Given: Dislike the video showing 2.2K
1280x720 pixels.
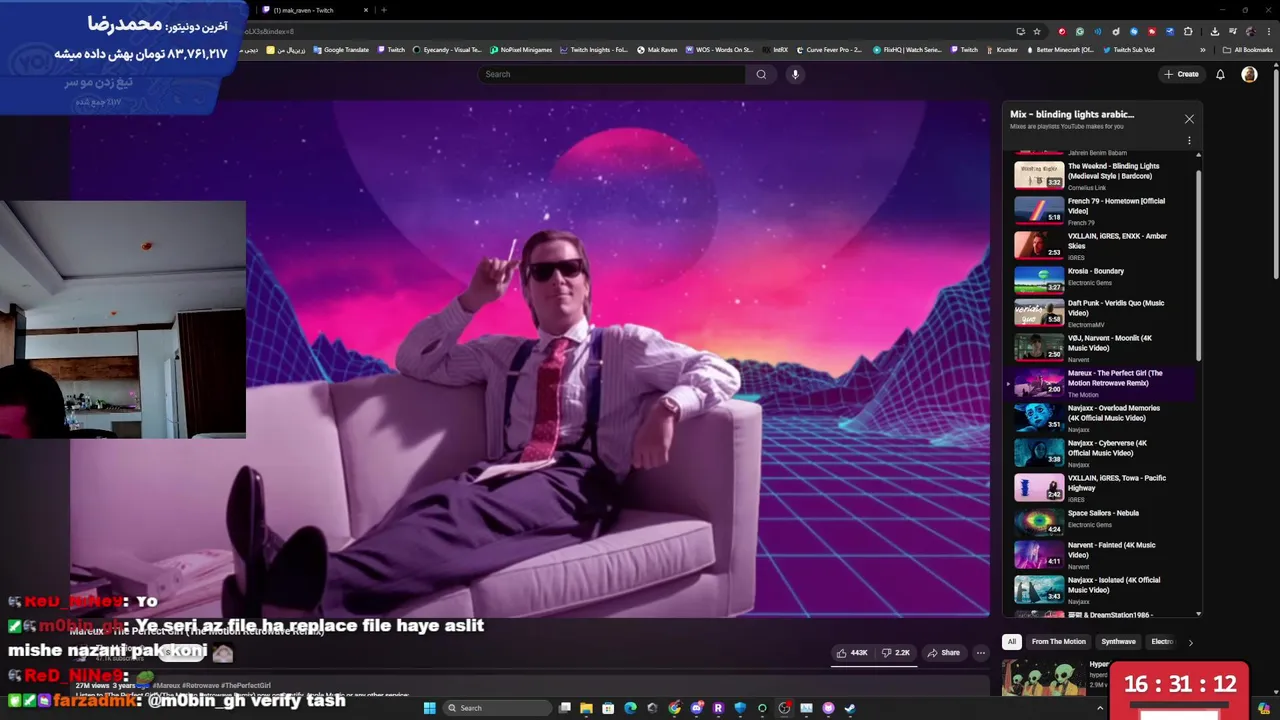Looking at the screenshot, I should [896, 653].
